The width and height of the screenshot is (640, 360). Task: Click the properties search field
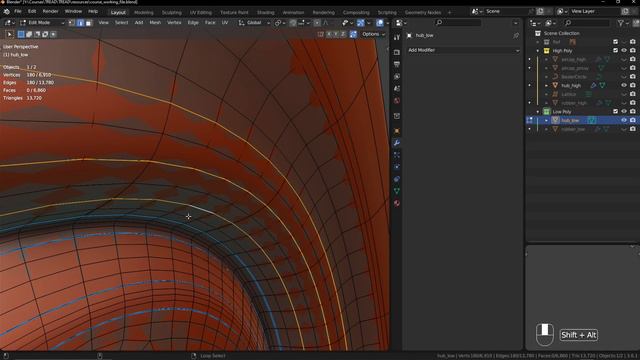[458, 23]
